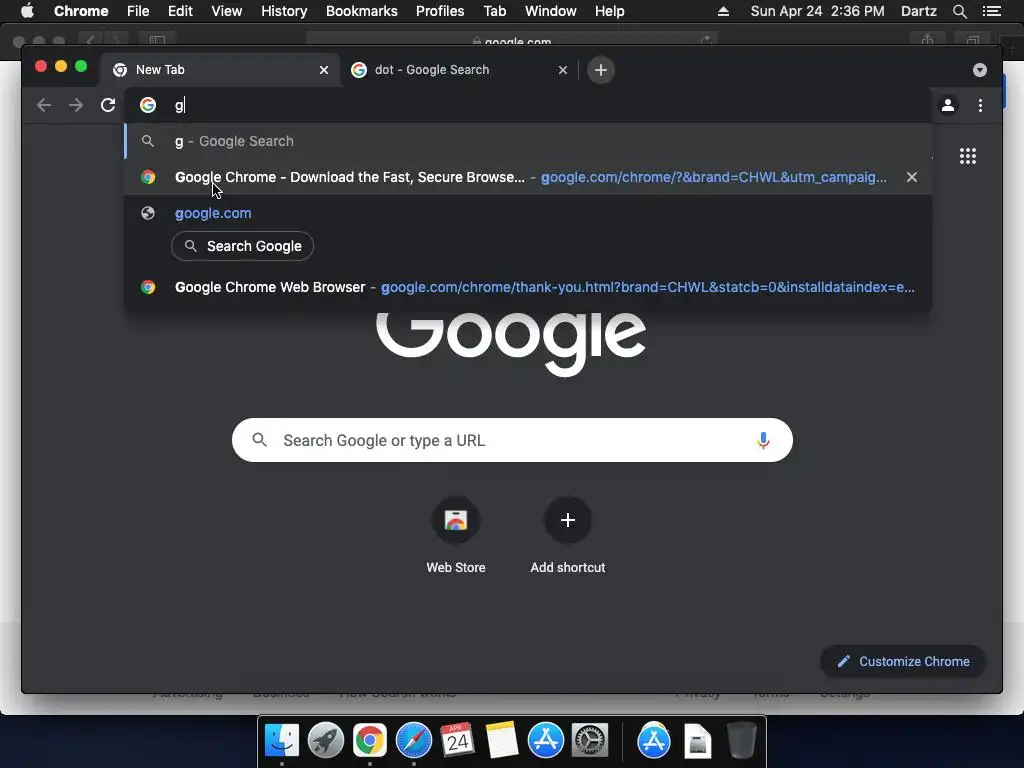Click the Customize Chrome button

pos(903,662)
